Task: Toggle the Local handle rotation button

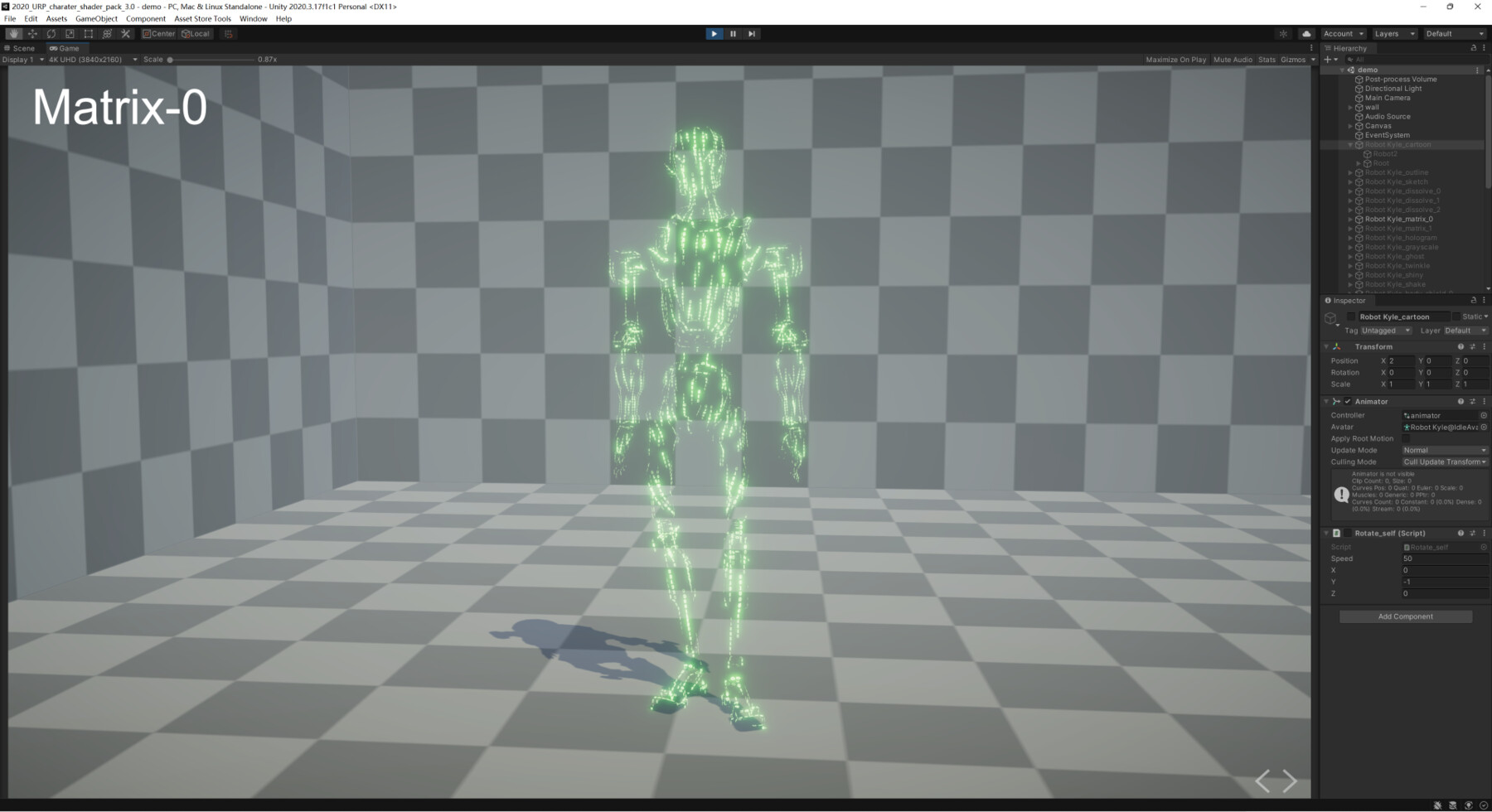Action: (196, 34)
